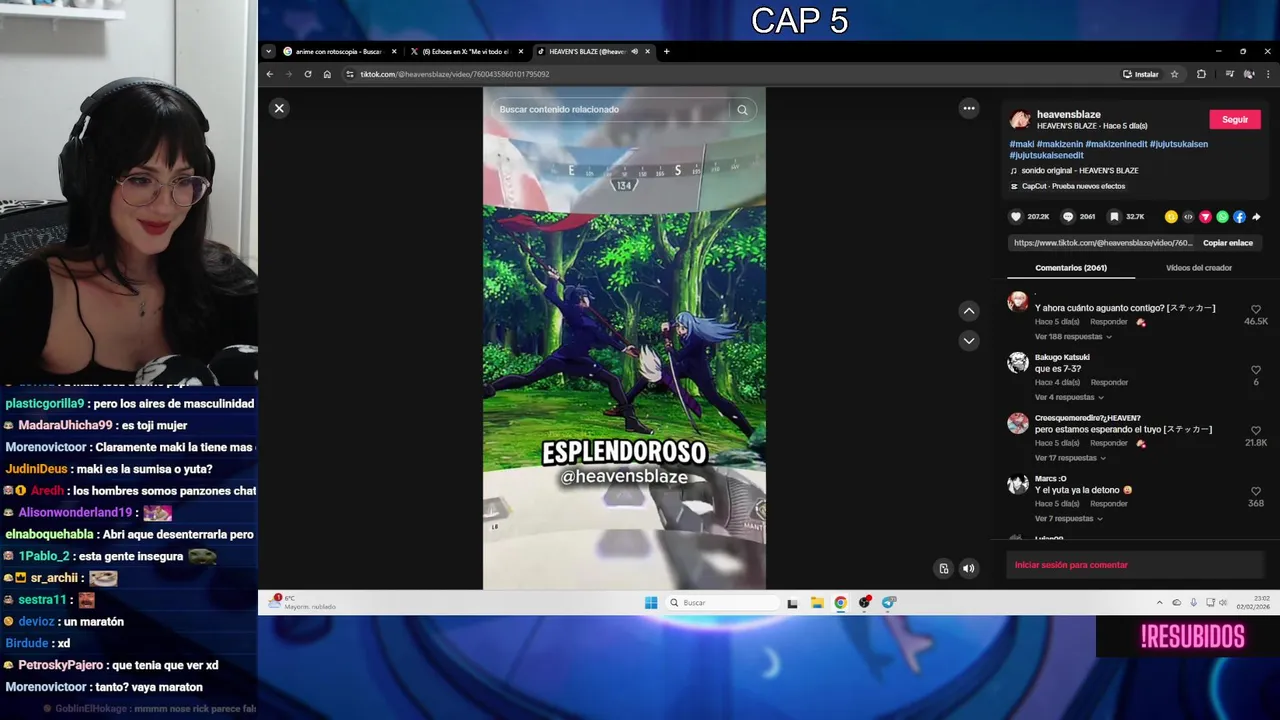This screenshot has width=1280, height=720.
Task: Open sonido original - HEAVEN'S BLAZE link
Action: tap(1080, 171)
